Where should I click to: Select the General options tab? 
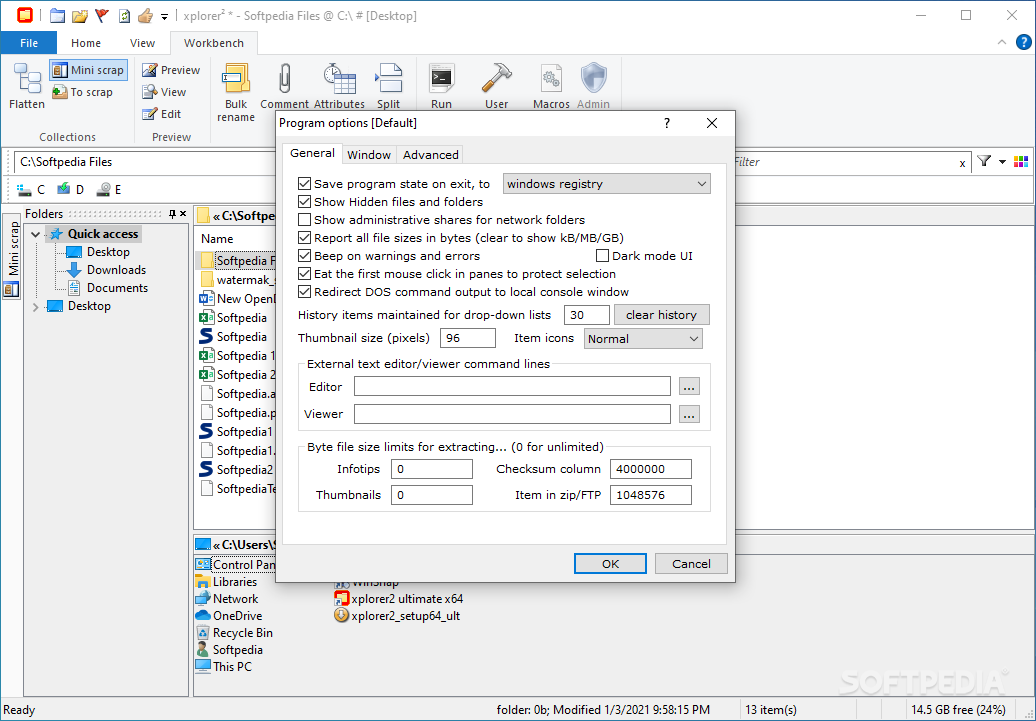[x=312, y=153]
